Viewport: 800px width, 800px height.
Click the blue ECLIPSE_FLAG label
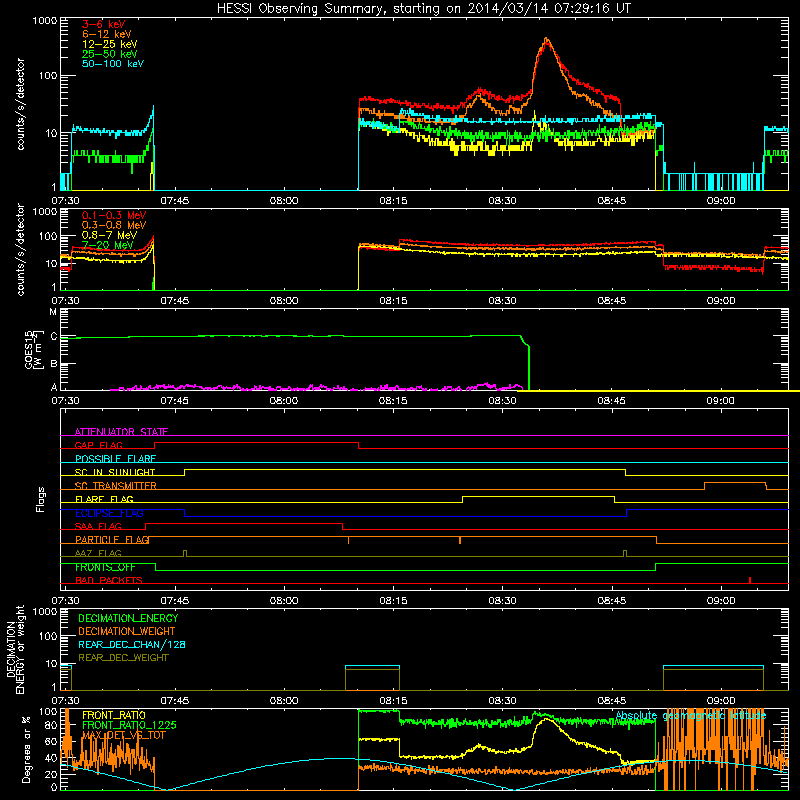[109, 513]
